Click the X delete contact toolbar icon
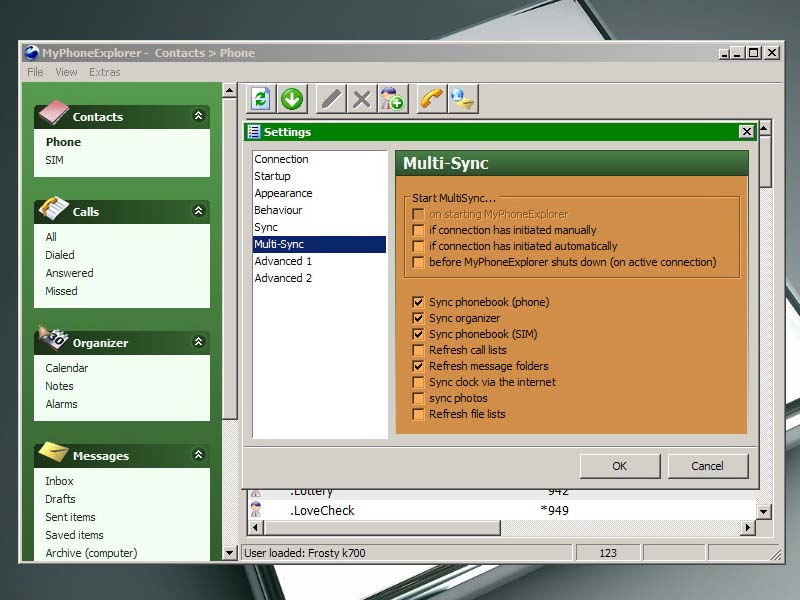 362,98
